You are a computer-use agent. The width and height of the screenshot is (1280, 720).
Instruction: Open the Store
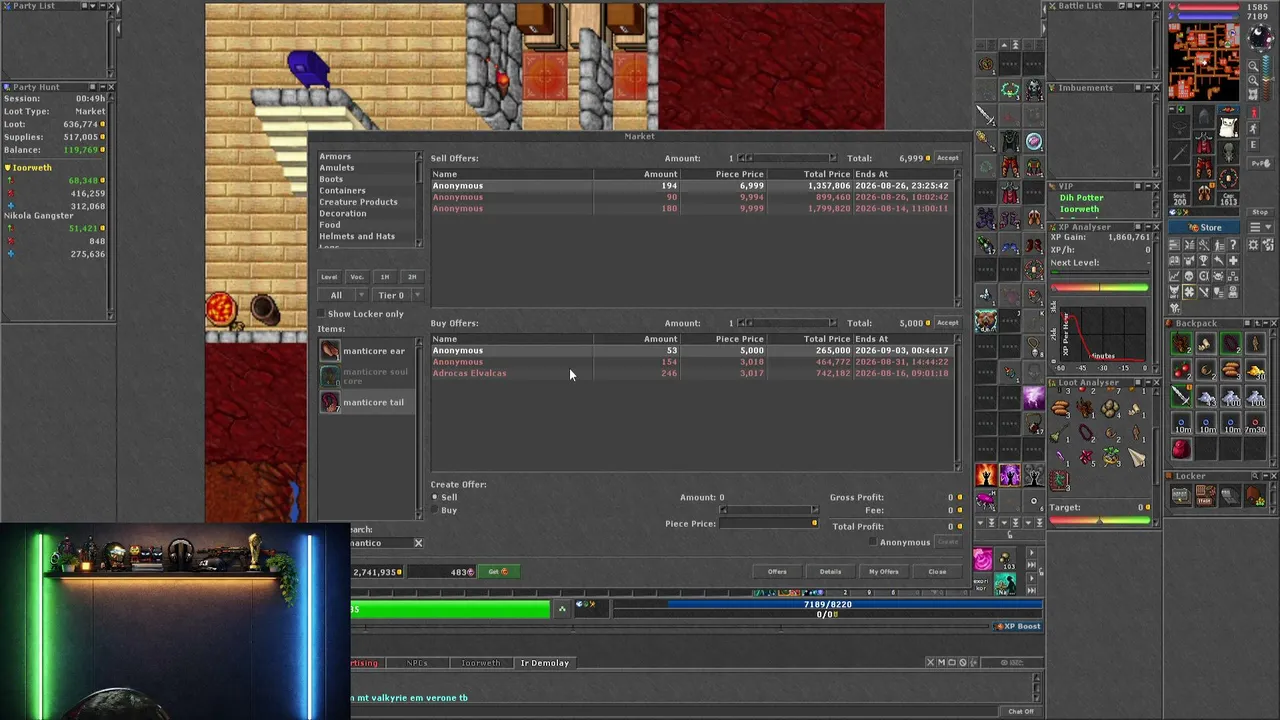[x=1205, y=227]
